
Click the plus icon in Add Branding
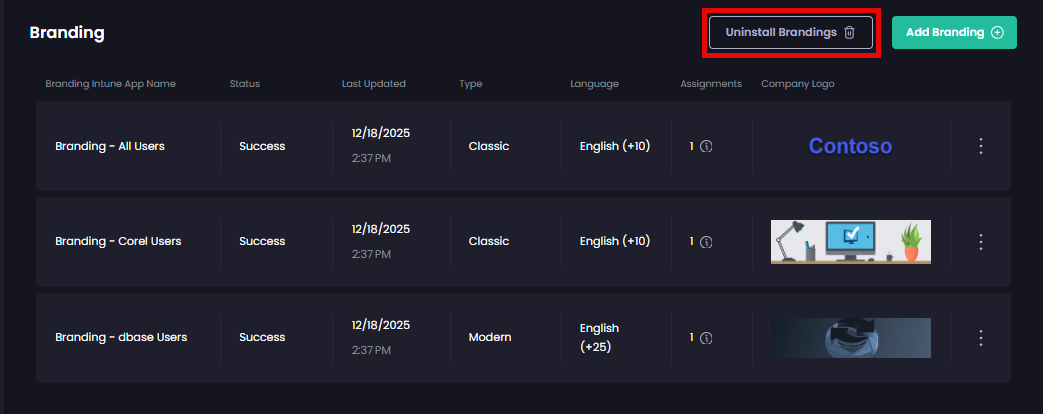(x=997, y=32)
